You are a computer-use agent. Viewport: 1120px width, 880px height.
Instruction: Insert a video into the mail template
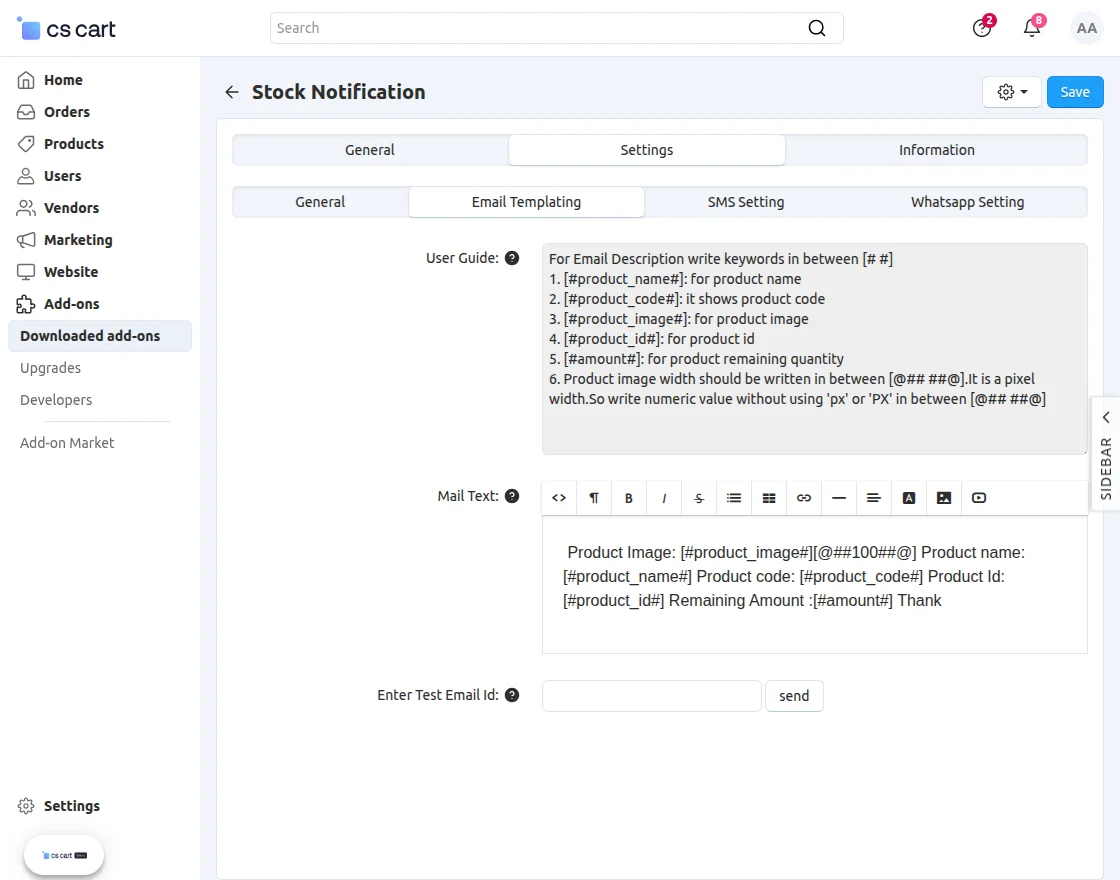[978, 497]
